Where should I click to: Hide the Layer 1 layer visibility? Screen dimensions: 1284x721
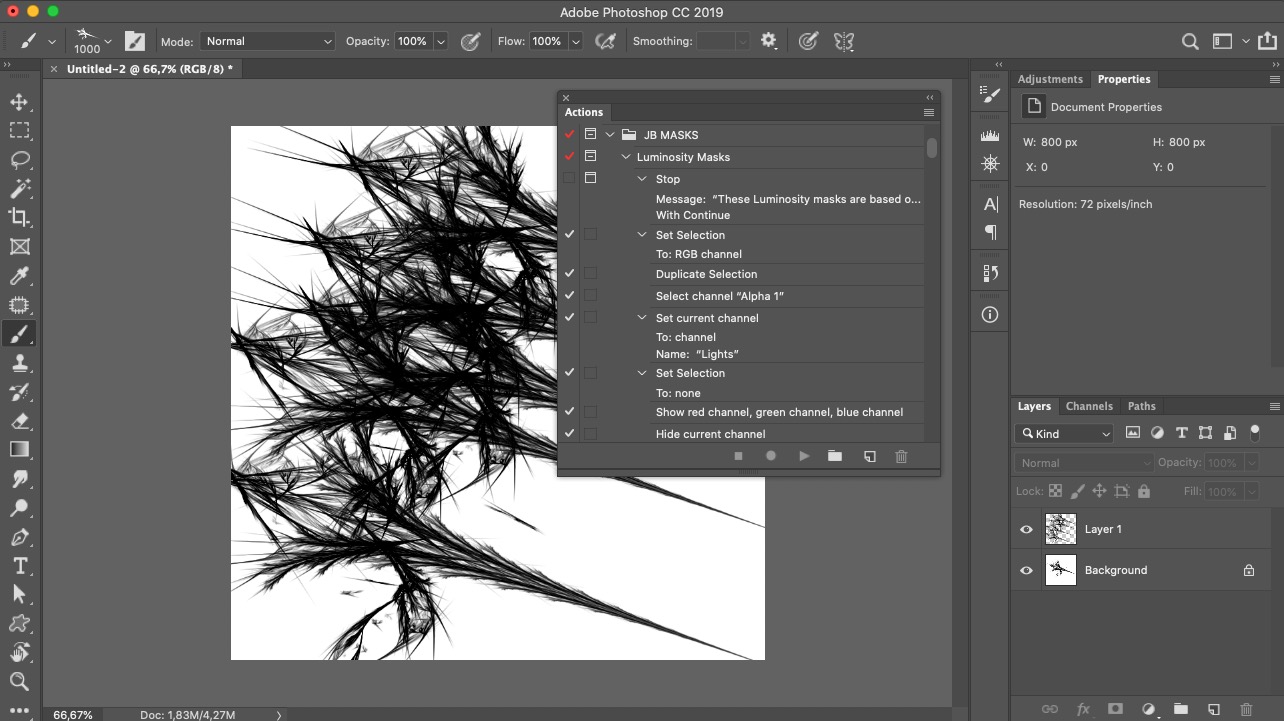1026,529
